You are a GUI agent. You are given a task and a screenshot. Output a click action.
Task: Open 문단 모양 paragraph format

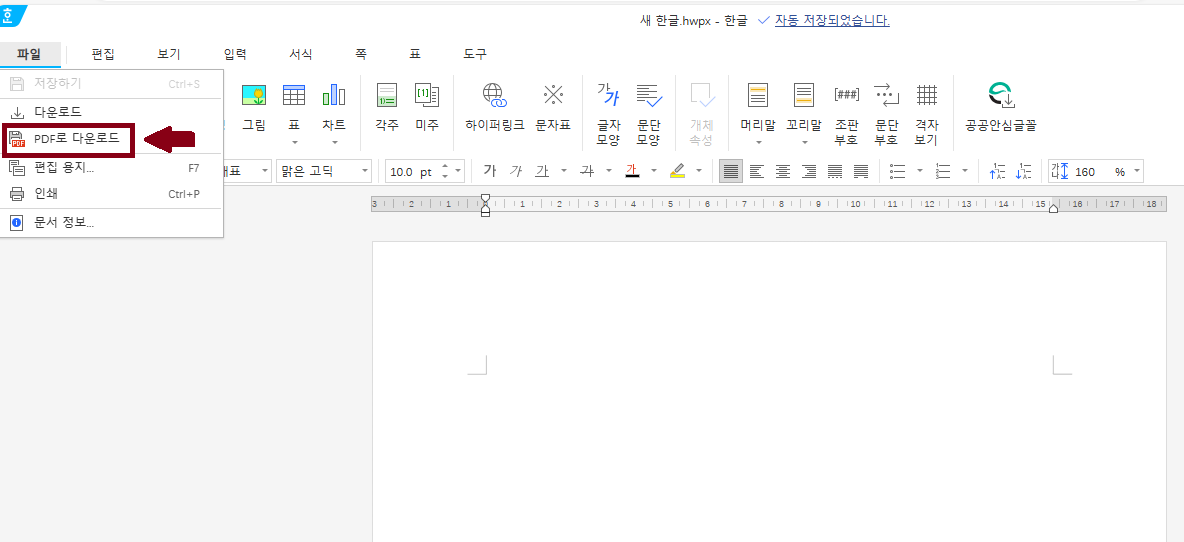(649, 113)
